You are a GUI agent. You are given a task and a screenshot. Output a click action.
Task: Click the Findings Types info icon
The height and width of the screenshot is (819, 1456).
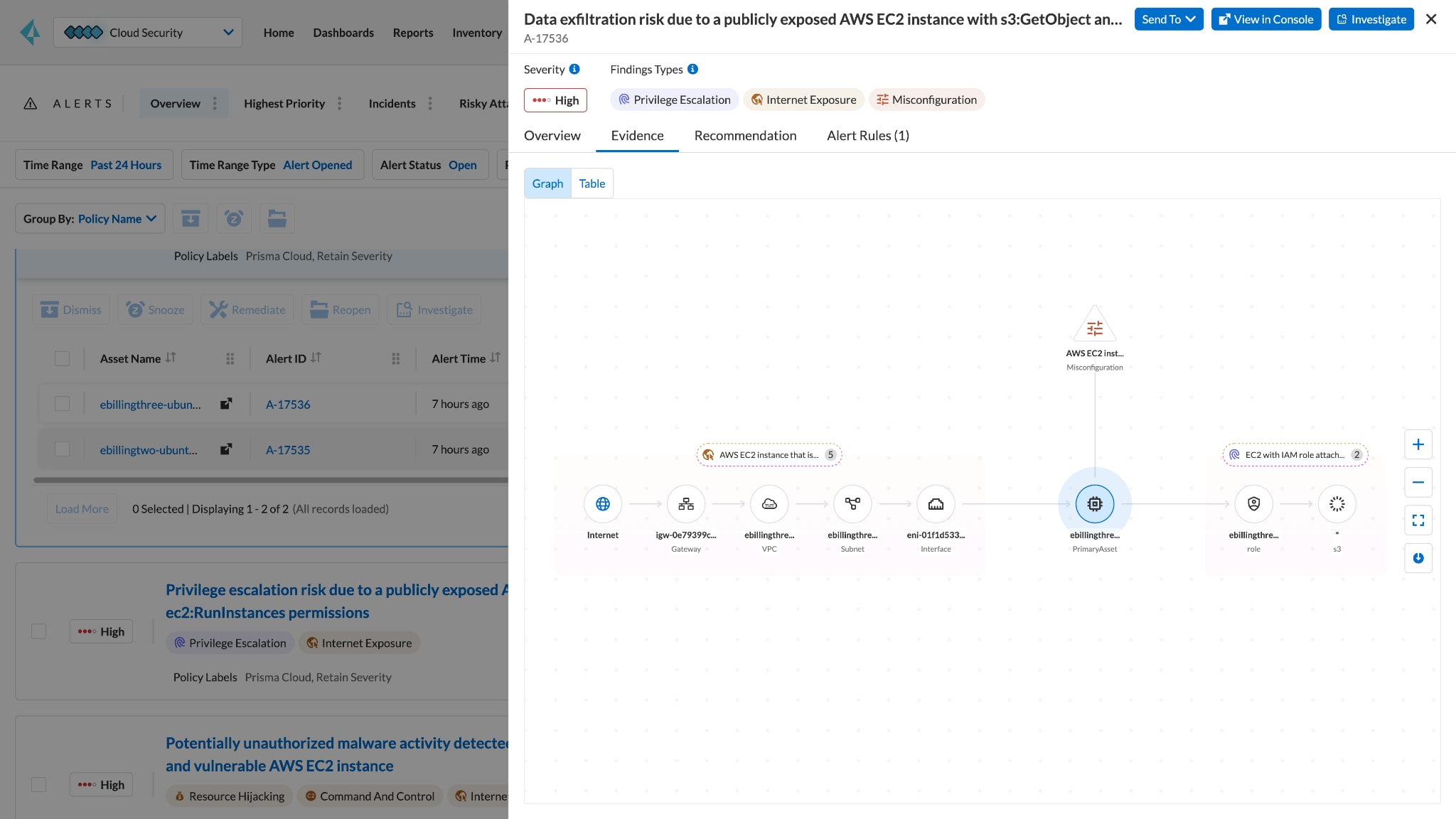[x=692, y=69]
